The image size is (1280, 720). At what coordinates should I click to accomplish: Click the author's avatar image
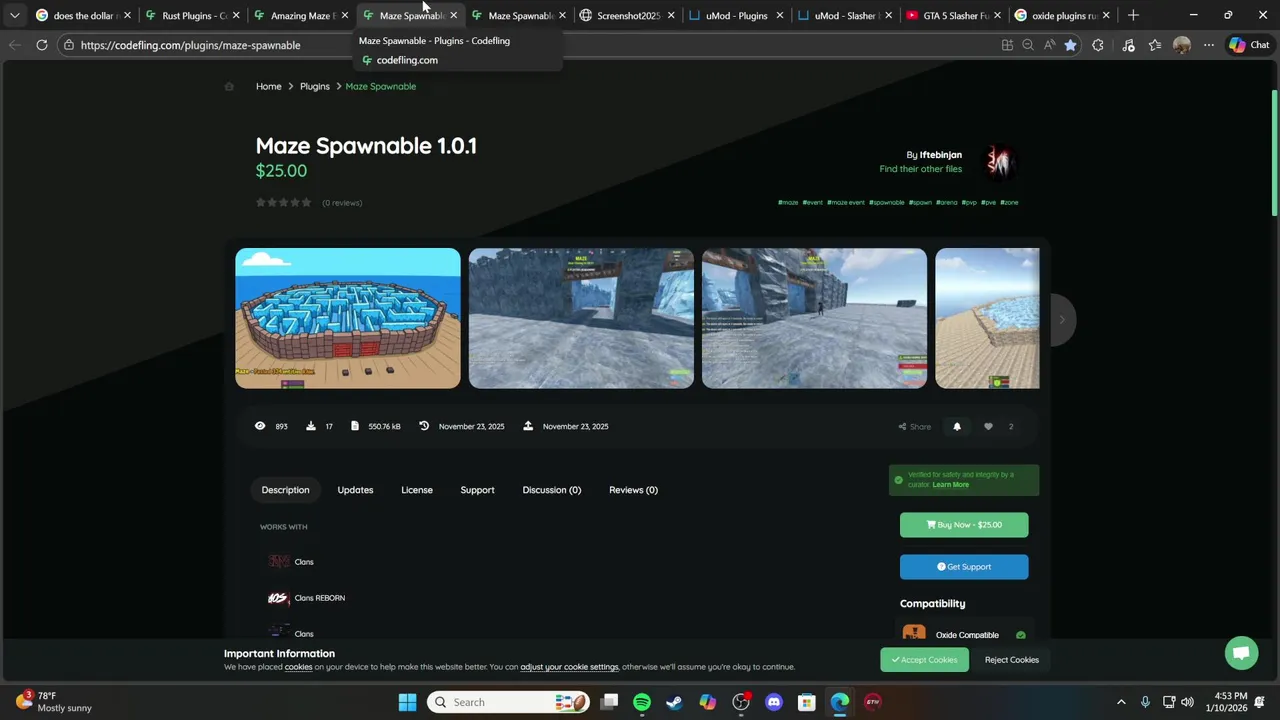click(x=1000, y=160)
